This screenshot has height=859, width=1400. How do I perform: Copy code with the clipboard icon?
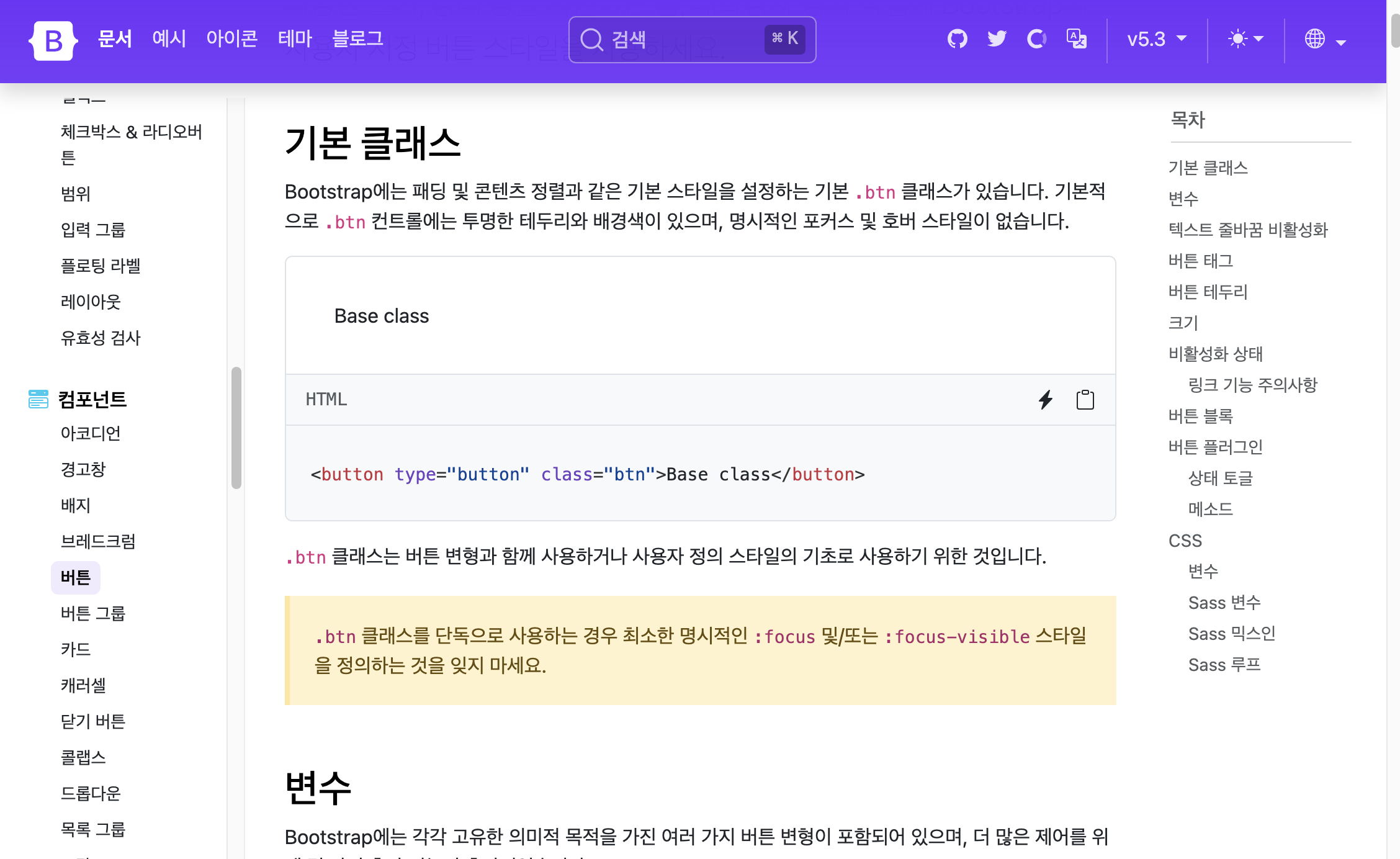coord(1085,400)
